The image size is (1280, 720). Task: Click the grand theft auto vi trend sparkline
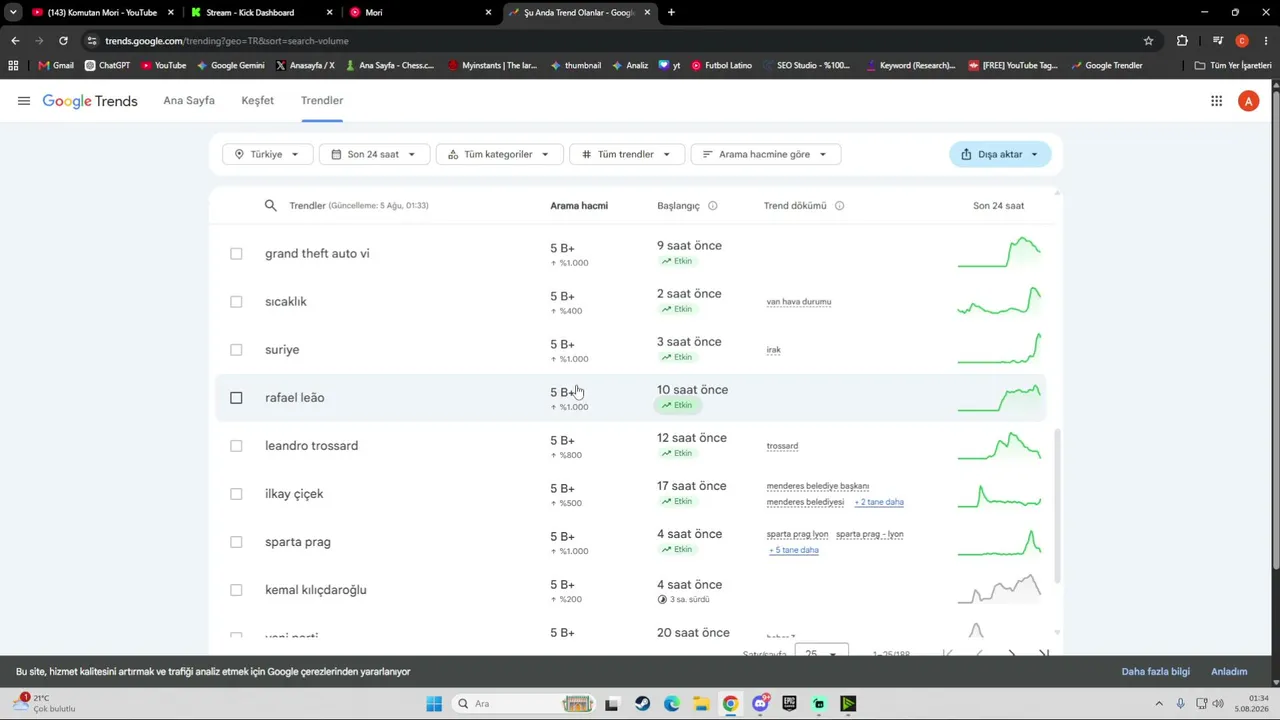point(999,253)
